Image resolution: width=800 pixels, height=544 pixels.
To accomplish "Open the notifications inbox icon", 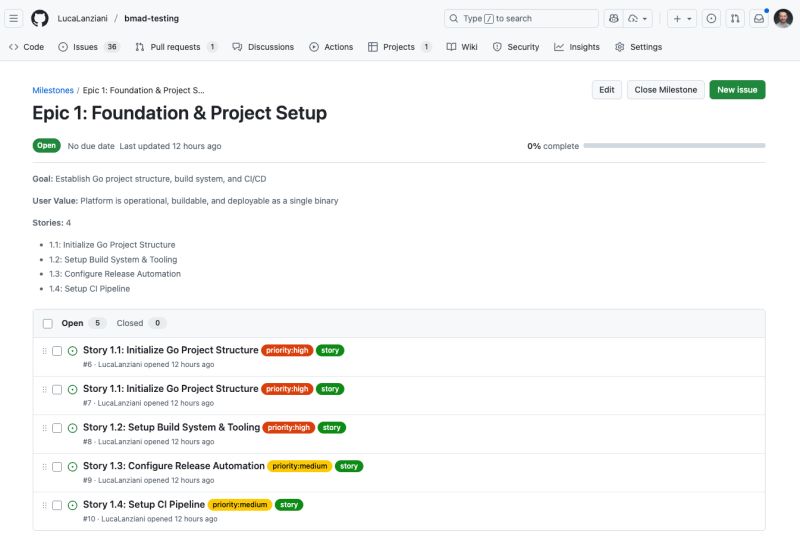I will click(759, 18).
